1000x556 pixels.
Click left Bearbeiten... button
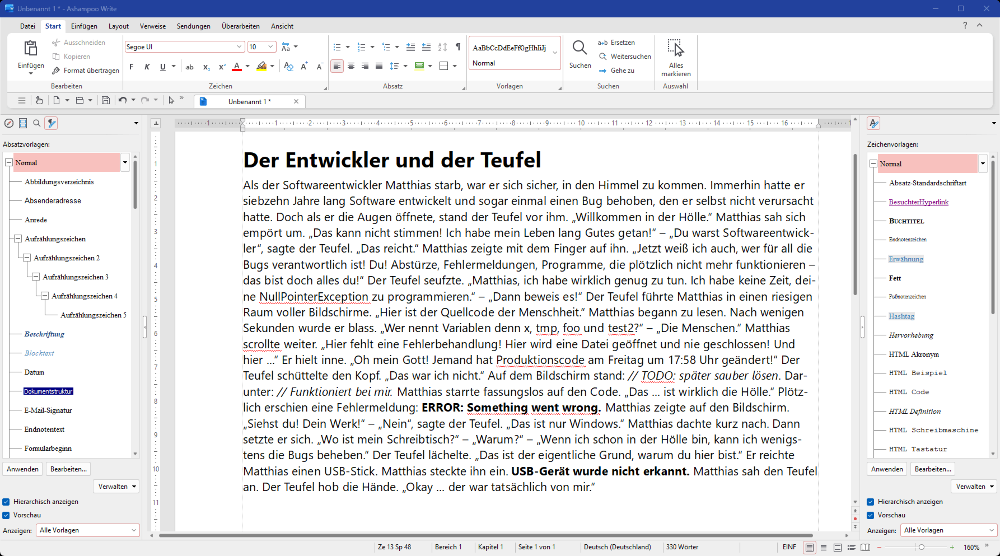[x=68, y=469]
